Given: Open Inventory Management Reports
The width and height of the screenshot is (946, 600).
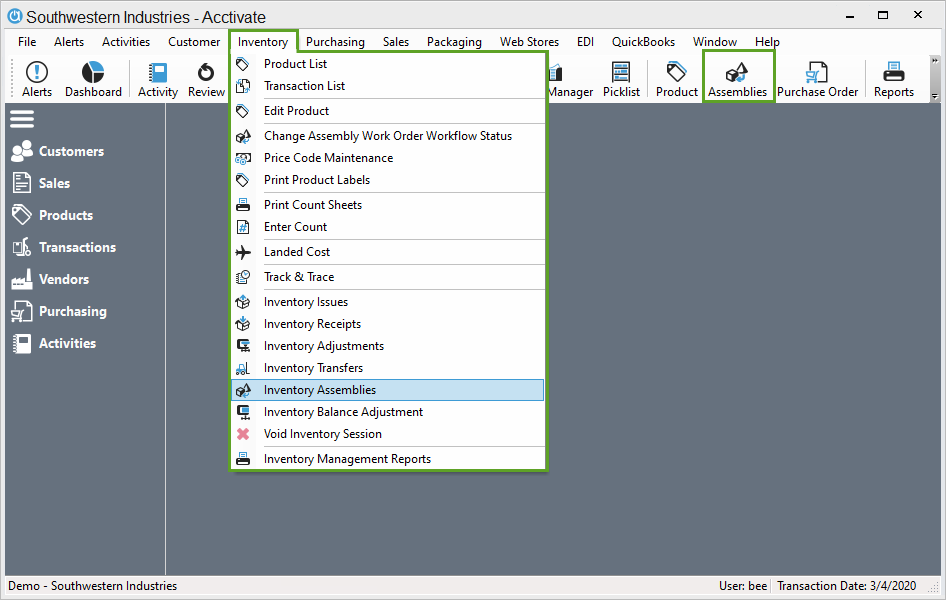Looking at the screenshot, I should (388, 459).
